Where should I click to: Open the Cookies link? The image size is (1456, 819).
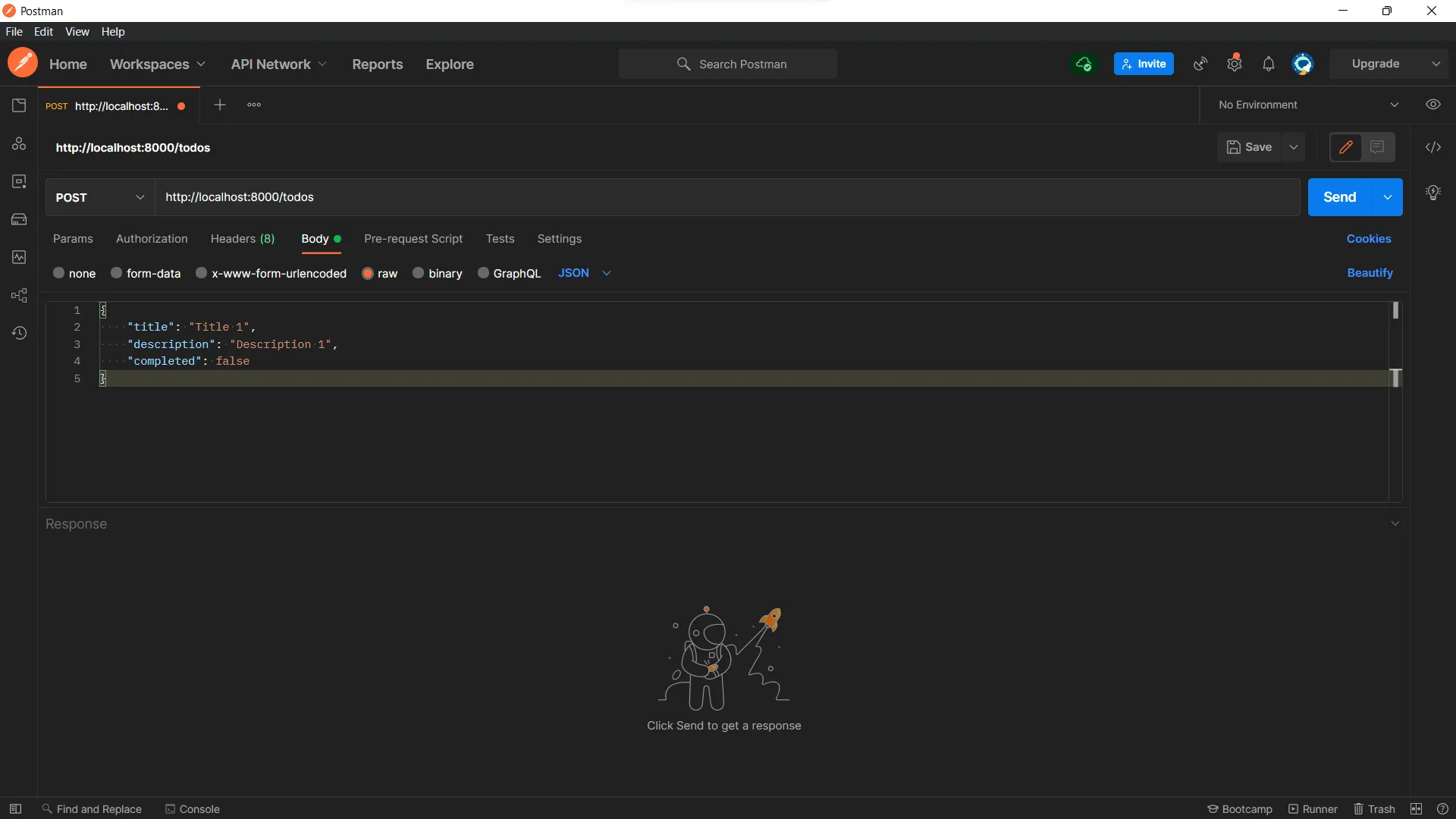point(1369,239)
